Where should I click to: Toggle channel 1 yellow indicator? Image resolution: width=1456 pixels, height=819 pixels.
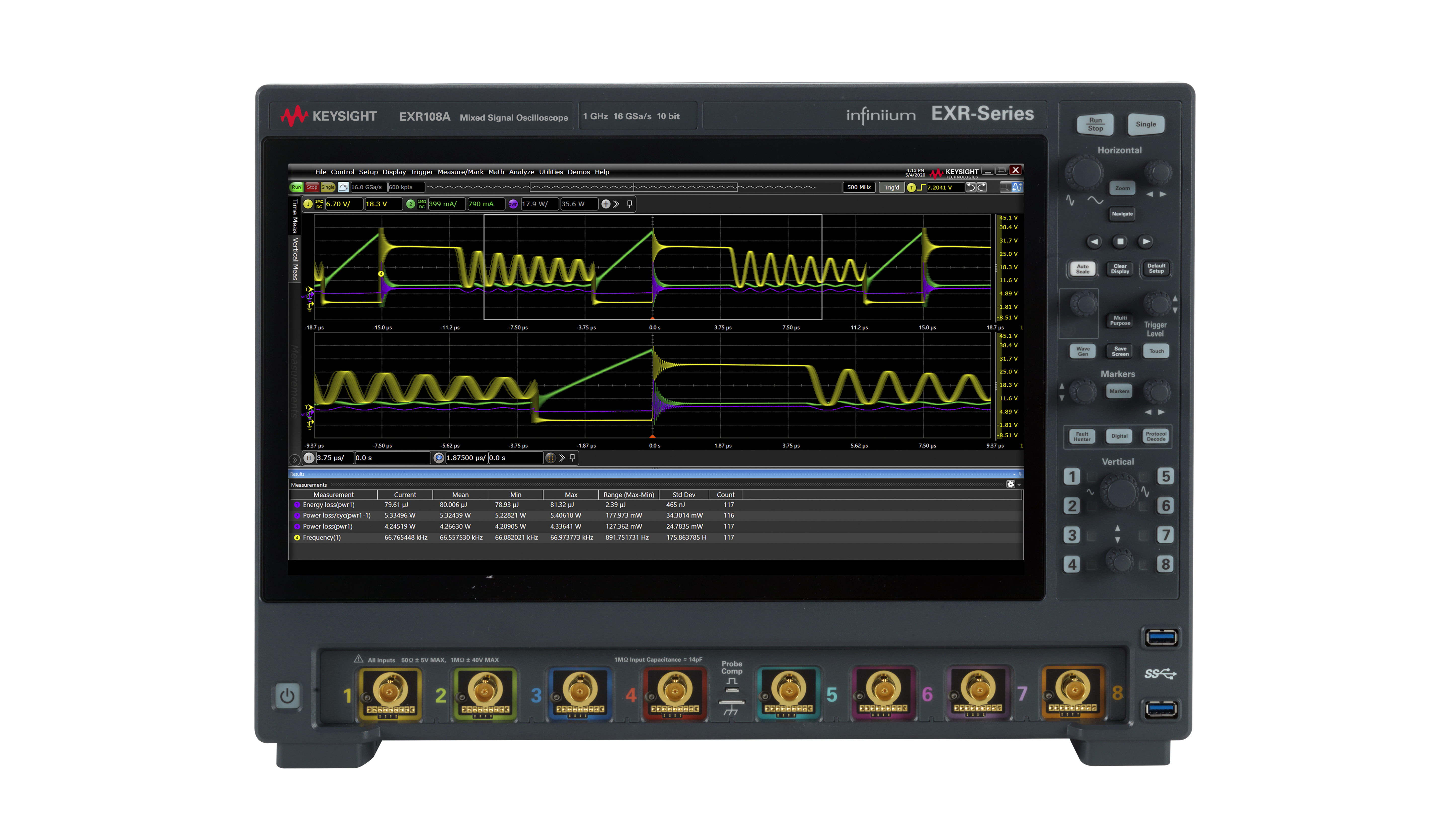(308, 204)
